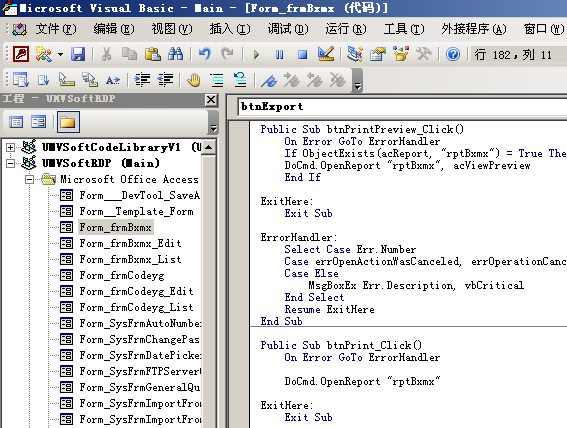Select View Code button in project pane
The height and width of the screenshot is (428, 567).
tap(16, 122)
